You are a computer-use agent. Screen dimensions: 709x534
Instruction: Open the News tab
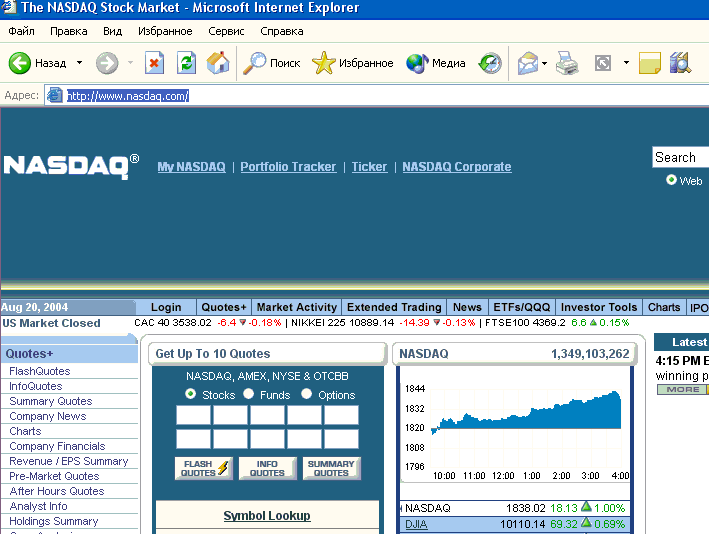click(467, 307)
